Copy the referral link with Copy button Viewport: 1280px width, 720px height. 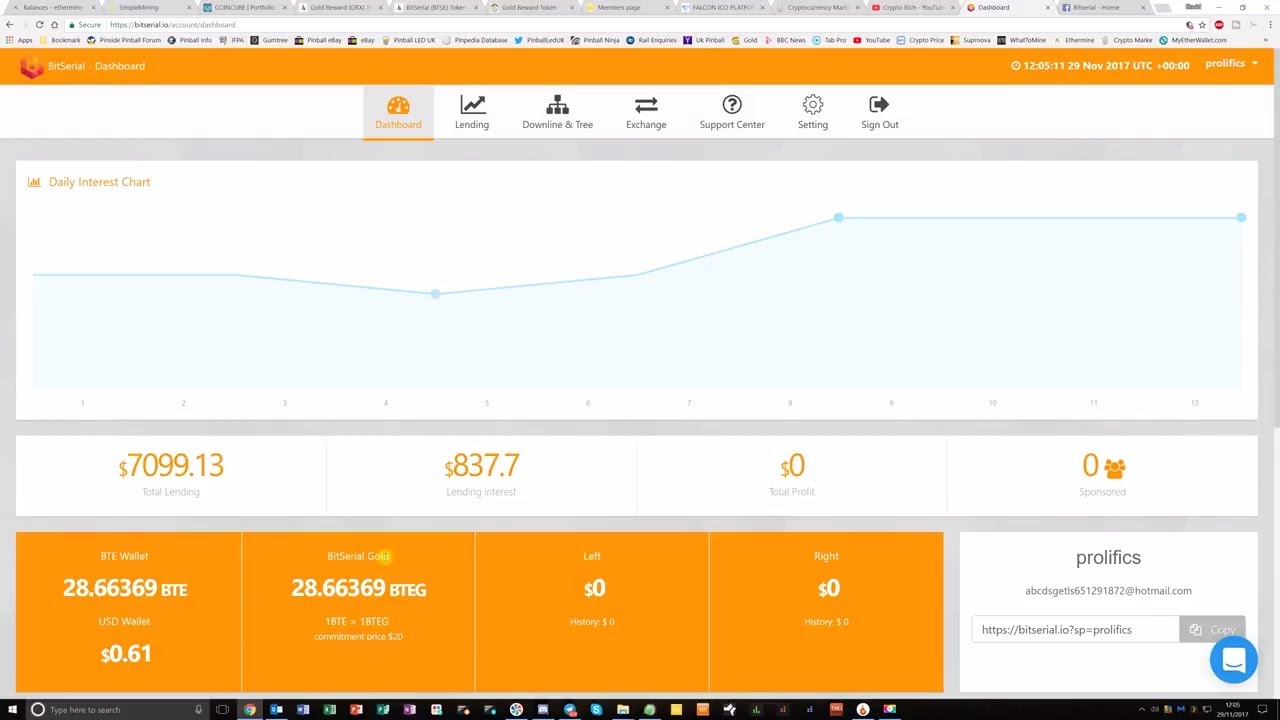[x=1212, y=630]
